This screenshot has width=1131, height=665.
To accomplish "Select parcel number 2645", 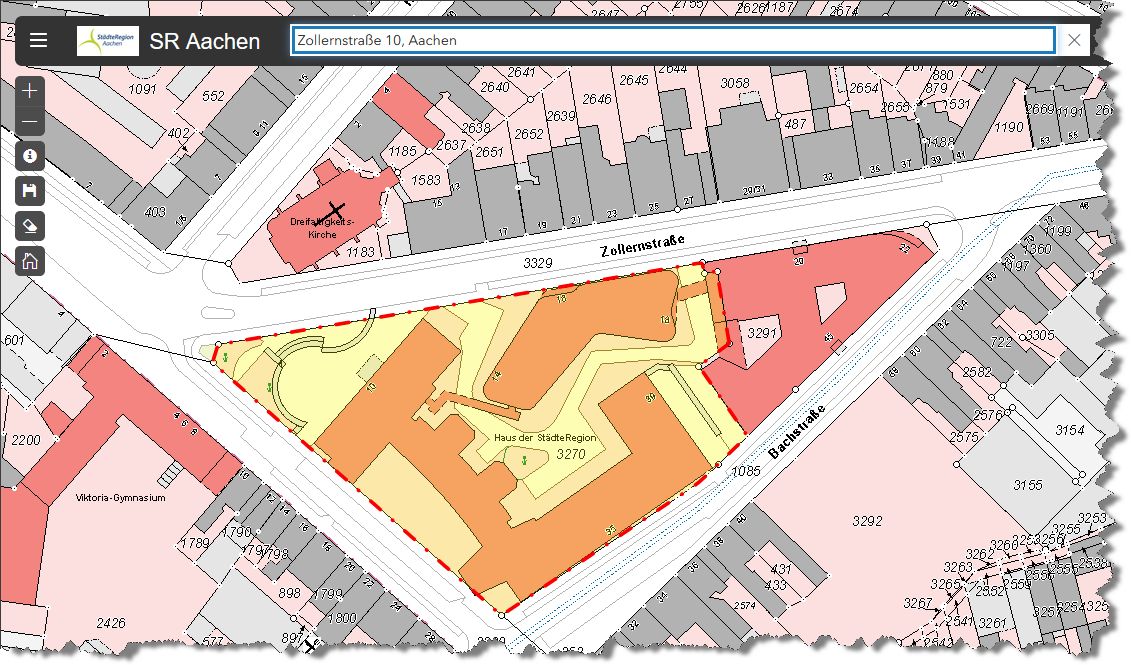I will coord(634,80).
